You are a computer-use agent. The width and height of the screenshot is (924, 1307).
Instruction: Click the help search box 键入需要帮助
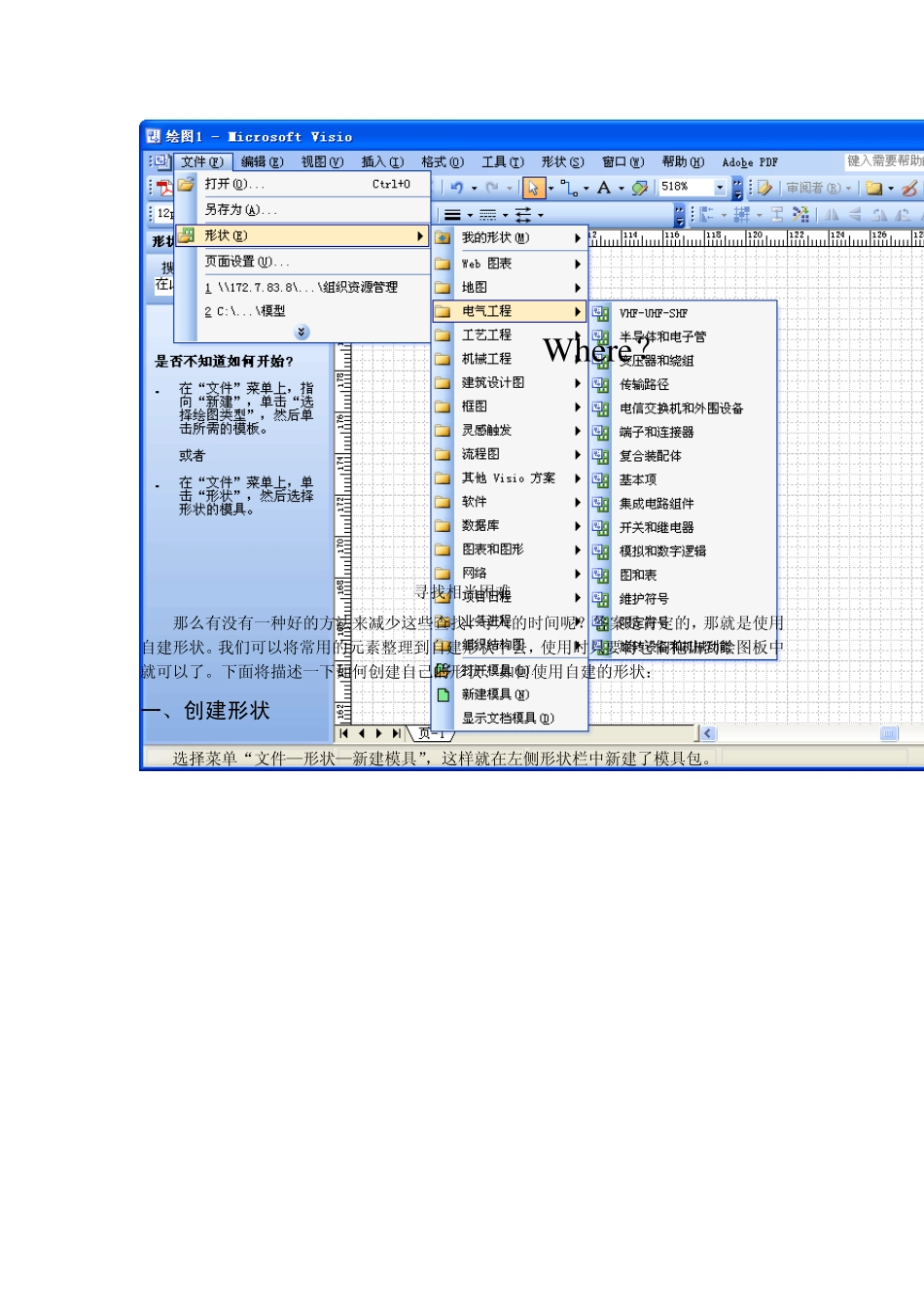pos(884,161)
